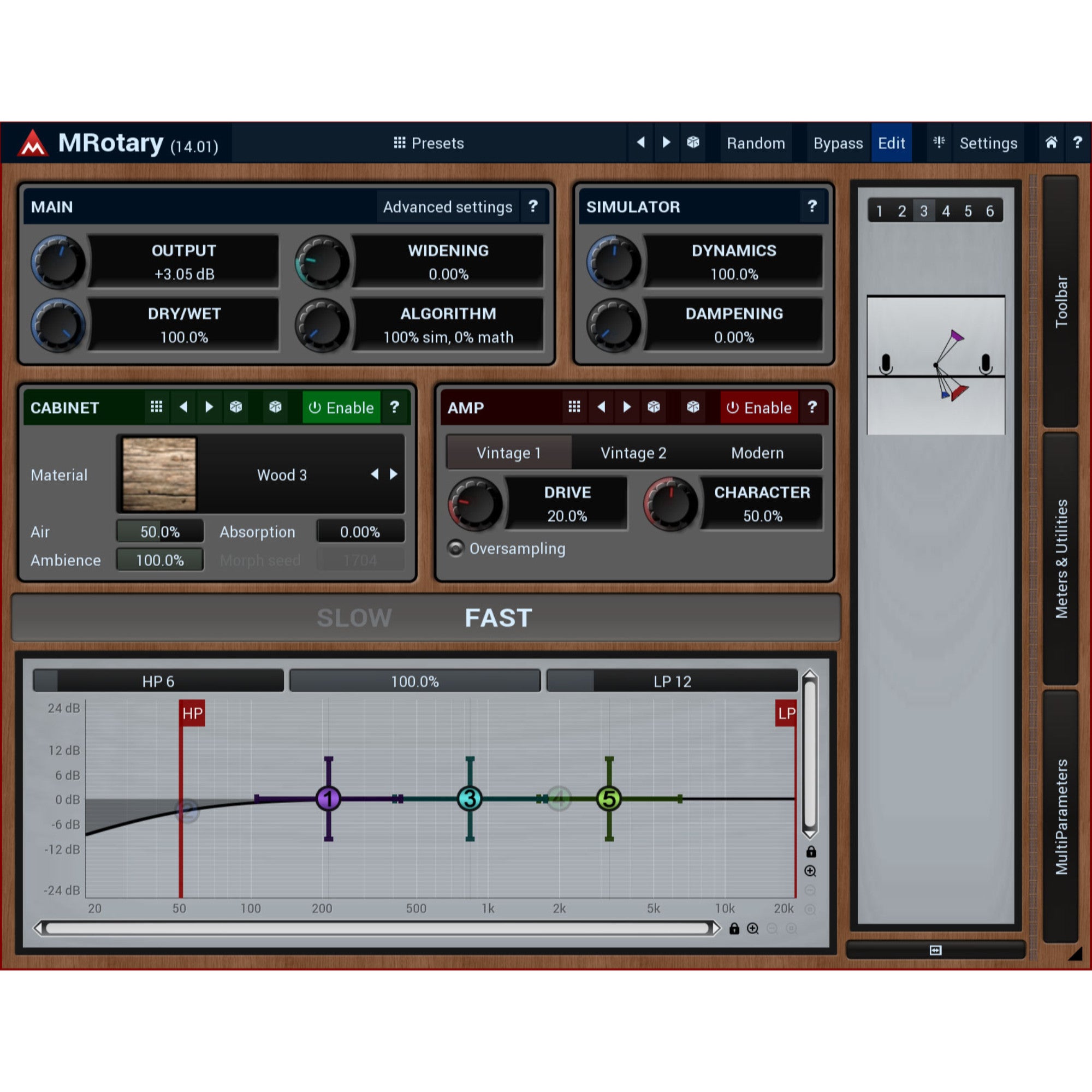This screenshot has width=1092, height=1092.
Task: Click the Ambience value slider
Action: tap(160, 560)
